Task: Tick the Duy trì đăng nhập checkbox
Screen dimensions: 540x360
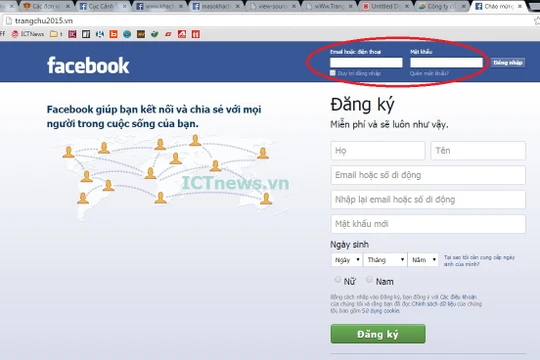Action: (x=333, y=73)
